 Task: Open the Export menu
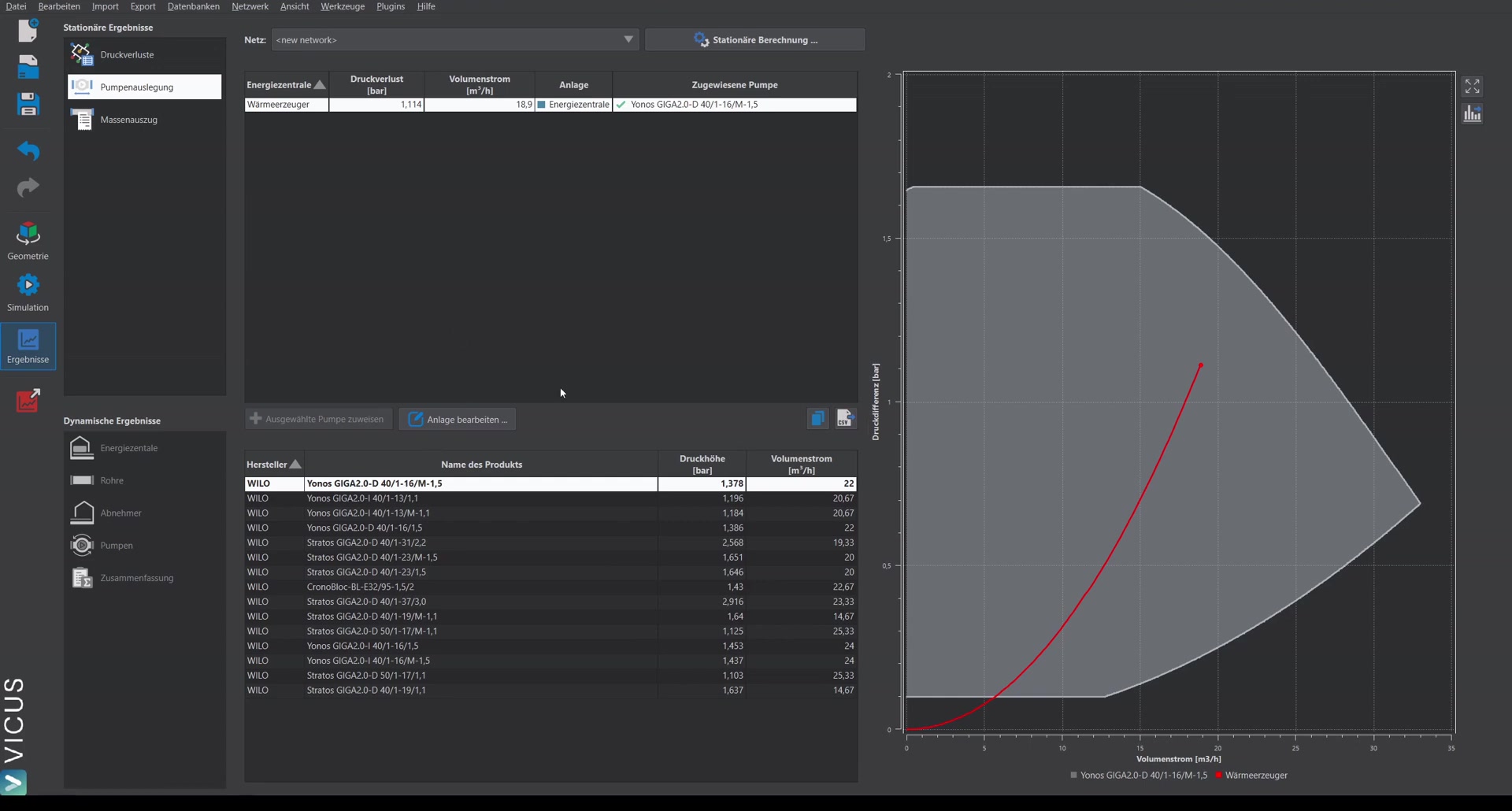[x=143, y=6]
